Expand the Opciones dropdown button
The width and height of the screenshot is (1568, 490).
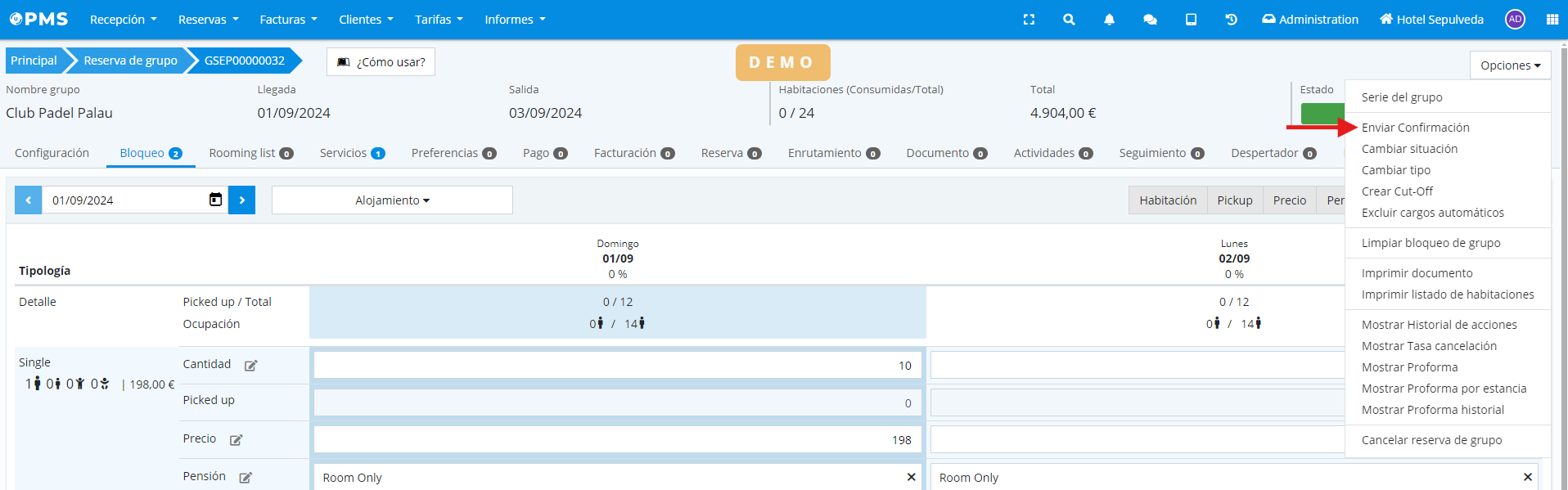coord(1510,65)
